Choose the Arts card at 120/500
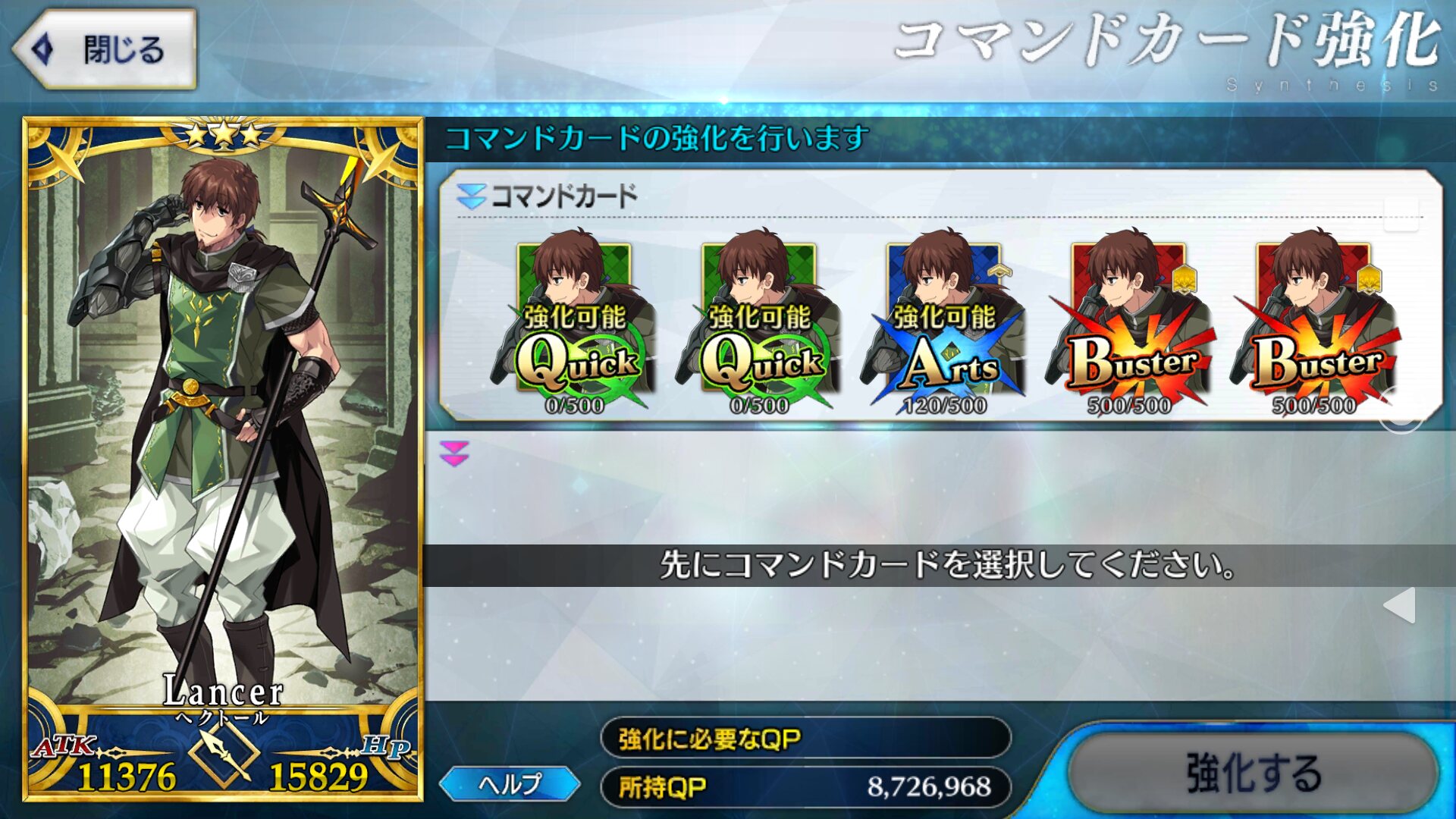1456x819 pixels. [x=944, y=322]
